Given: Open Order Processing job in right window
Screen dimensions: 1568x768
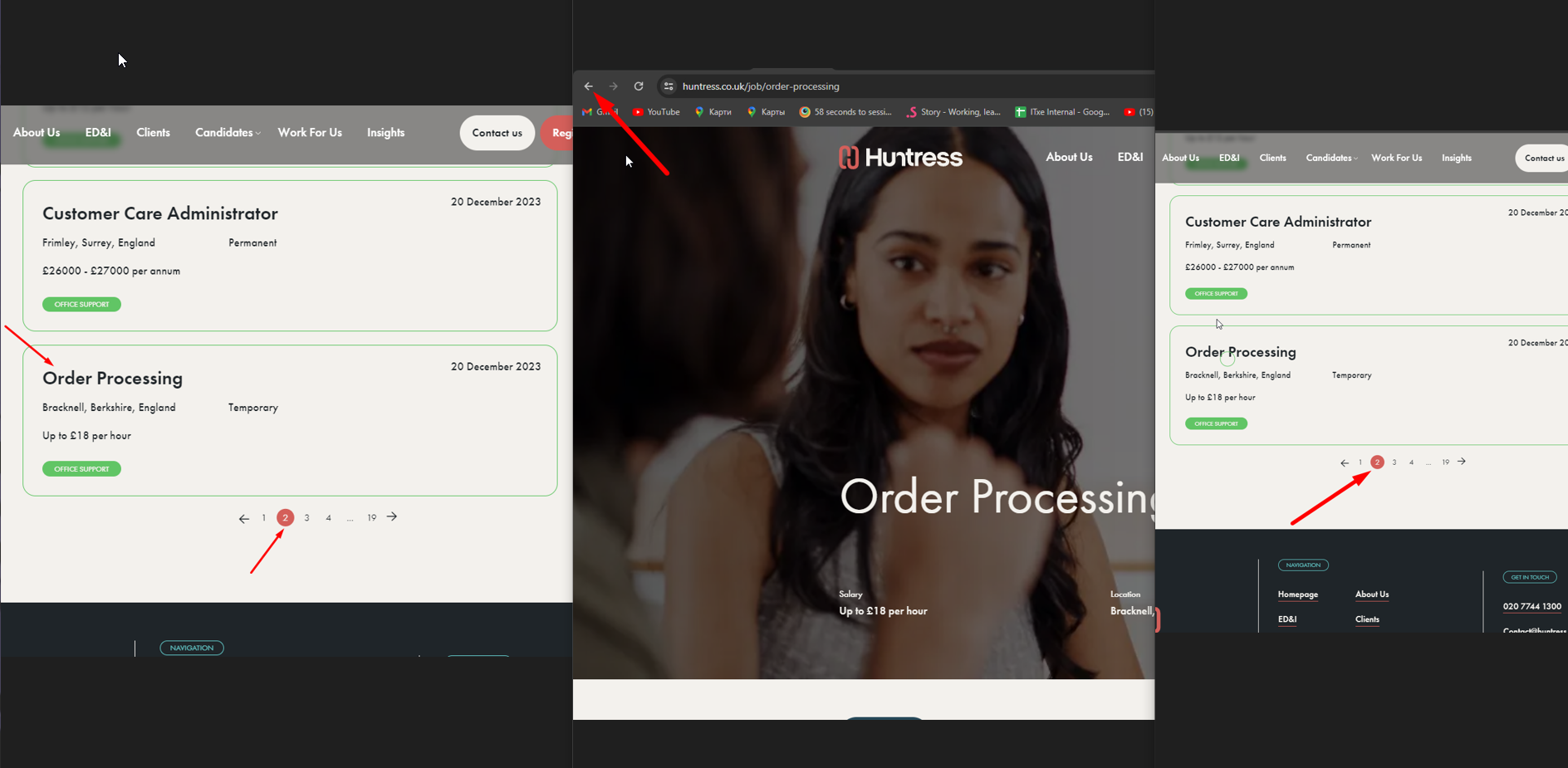Looking at the screenshot, I should 1240,352.
